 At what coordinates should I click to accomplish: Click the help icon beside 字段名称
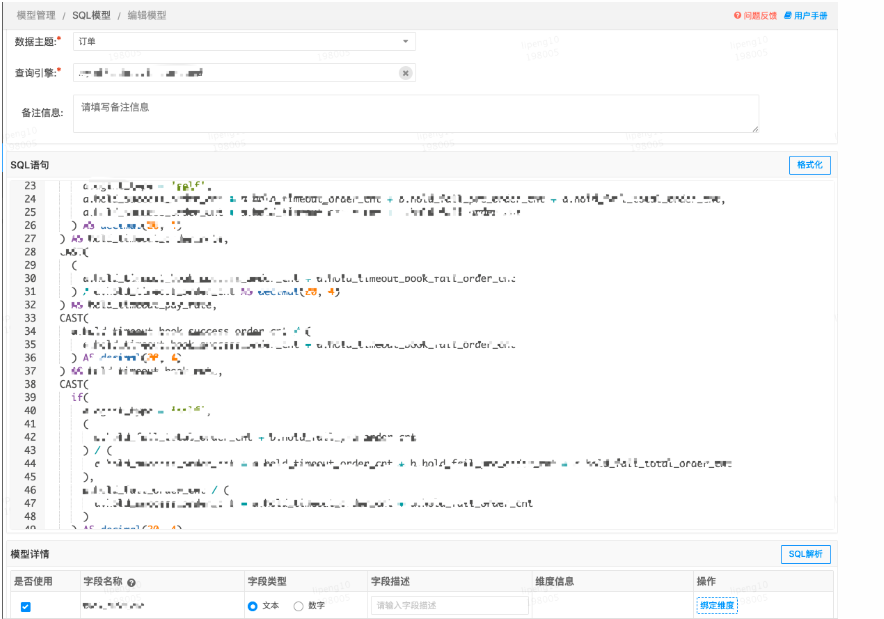pyautogui.click(x=132, y=582)
